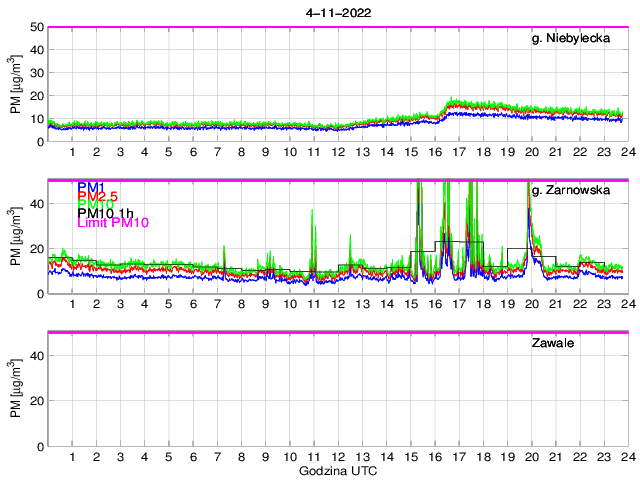Click the 50 tick on the top chart y-axis
This screenshot has height=480, width=640.
click(37, 27)
